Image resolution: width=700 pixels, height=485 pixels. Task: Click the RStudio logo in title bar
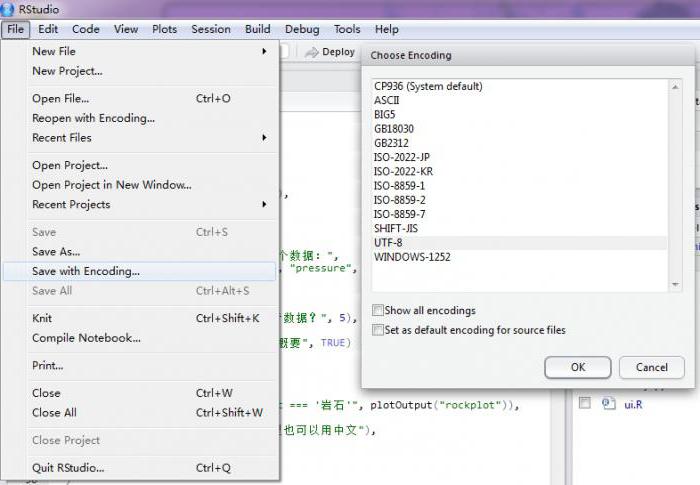click(x=9, y=9)
